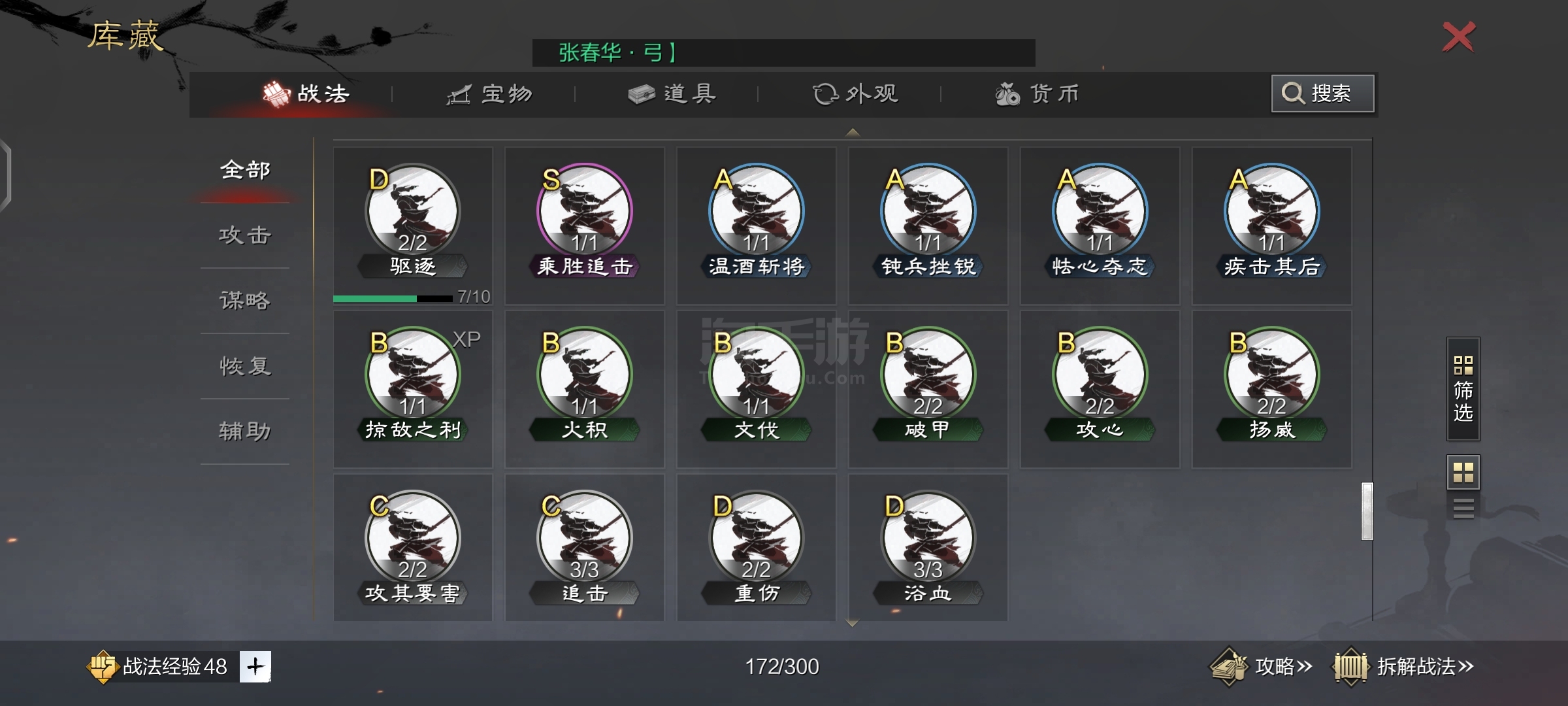Expand tactics list with bottom down arrow
The height and width of the screenshot is (706, 1568).
point(852,624)
